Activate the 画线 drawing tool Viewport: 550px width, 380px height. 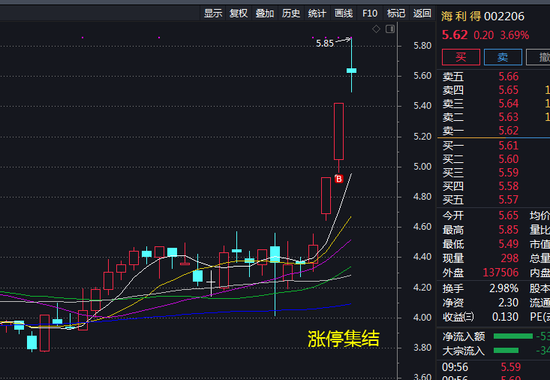(343, 13)
